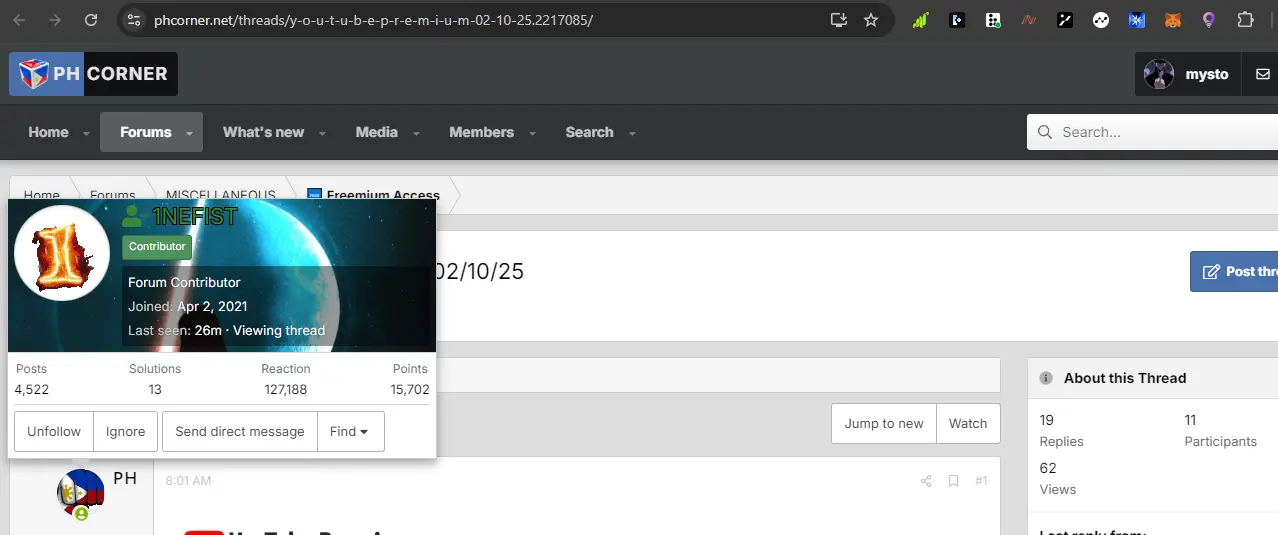Open the Find dropdown in member popup
Screen dimensions: 1278x535
tap(350, 431)
